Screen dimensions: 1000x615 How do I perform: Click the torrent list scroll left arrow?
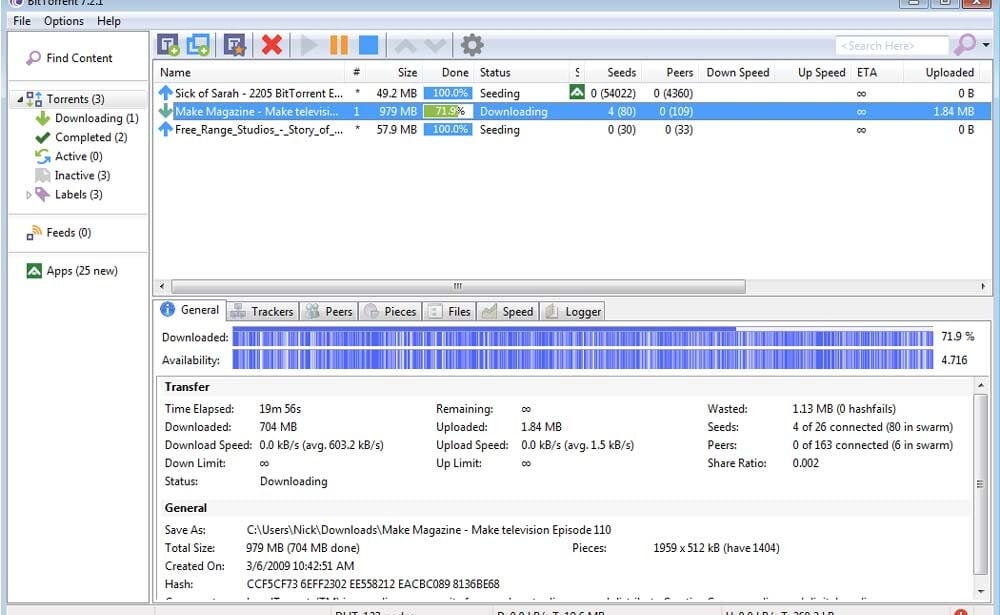point(162,286)
